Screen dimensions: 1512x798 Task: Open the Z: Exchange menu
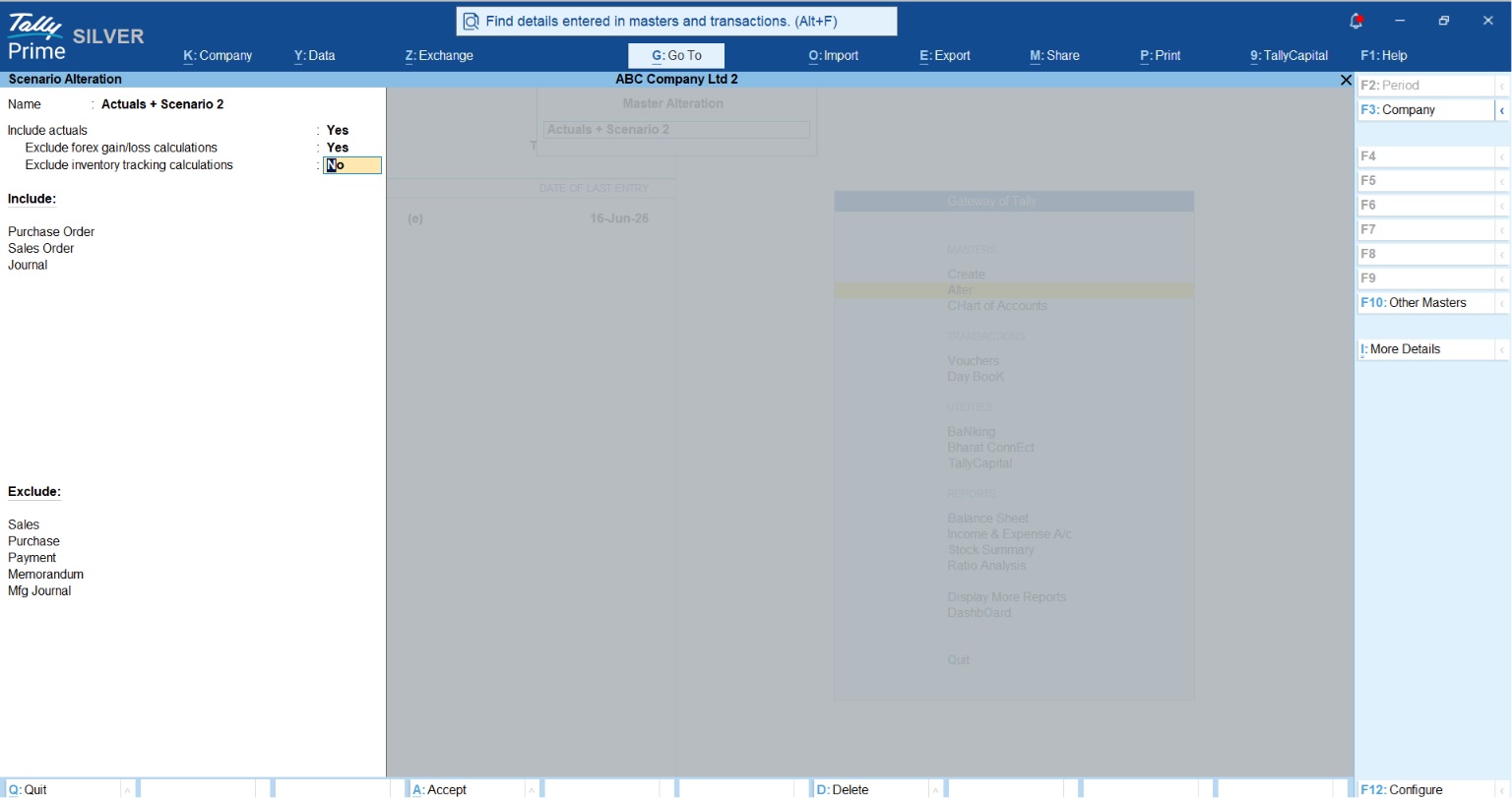click(x=439, y=55)
